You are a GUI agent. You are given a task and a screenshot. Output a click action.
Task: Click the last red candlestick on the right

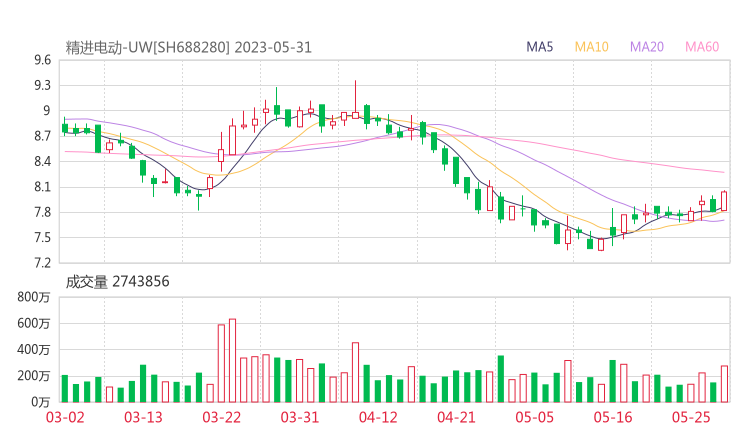[724, 201]
